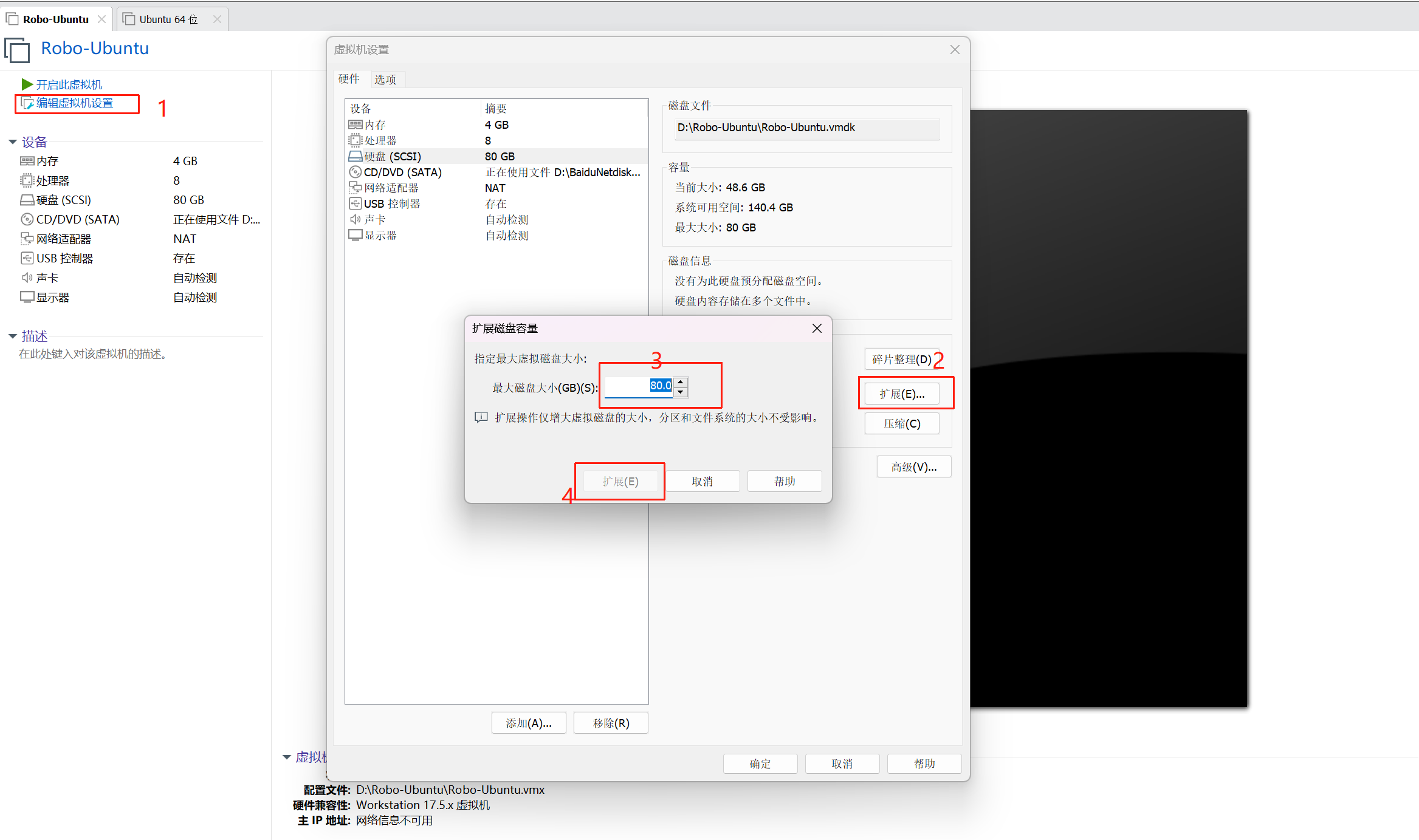This screenshot has height=840, width=1419.
Task: Increase max disk size with up arrow
Action: tap(681, 381)
